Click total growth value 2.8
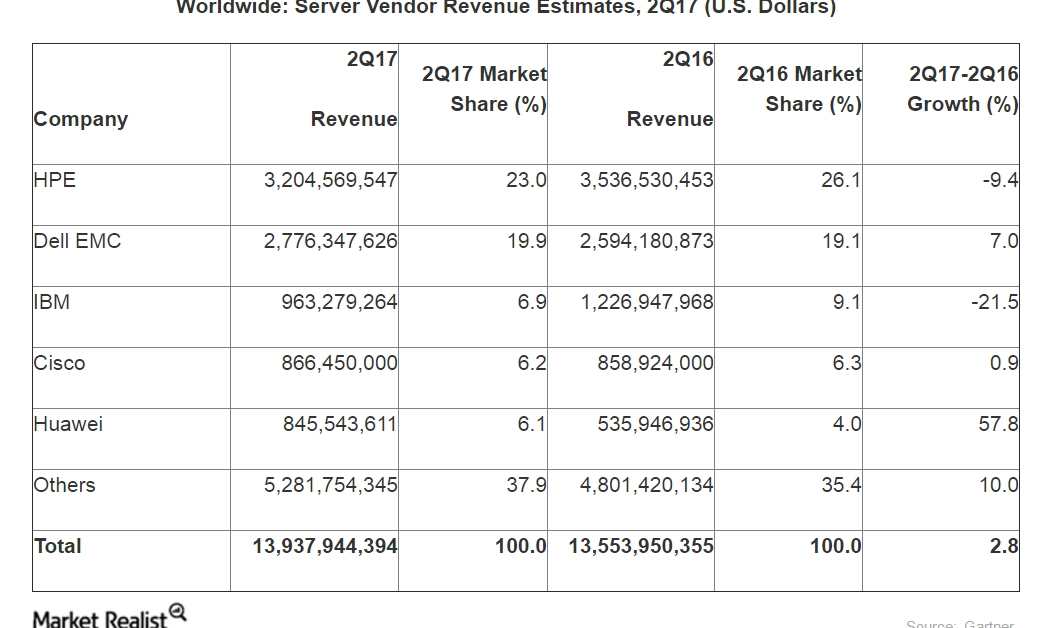 tap(1004, 546)
